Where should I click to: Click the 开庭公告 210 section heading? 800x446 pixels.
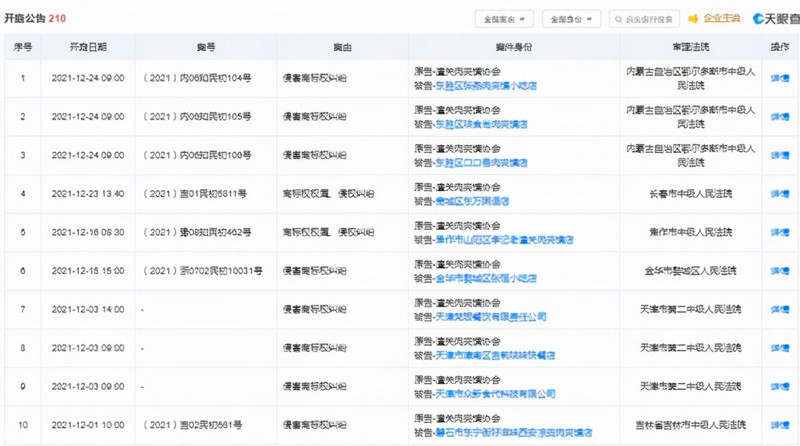(35, 18)
